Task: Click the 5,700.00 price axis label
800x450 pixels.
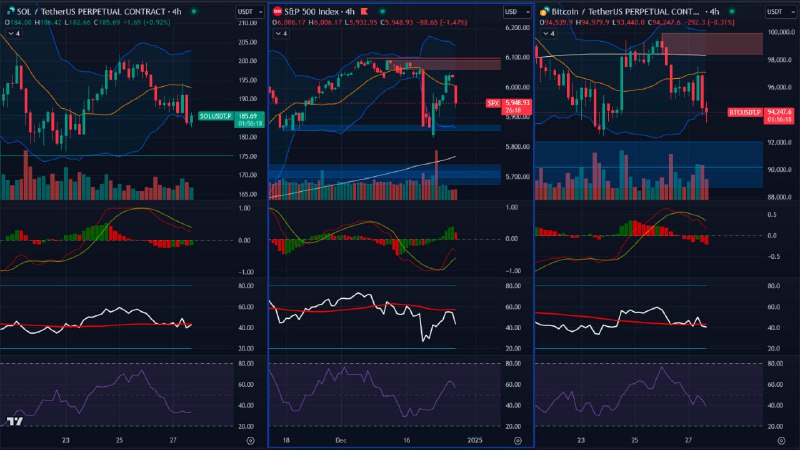Action: tap(517, 177)
